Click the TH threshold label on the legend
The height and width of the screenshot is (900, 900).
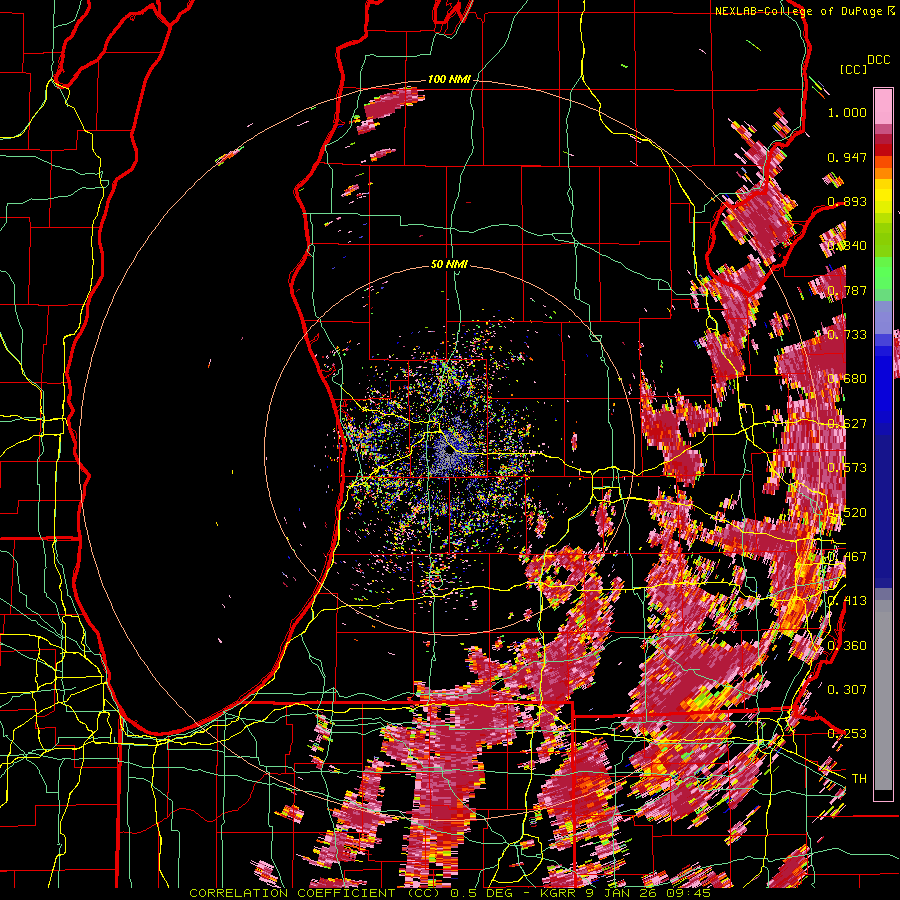859,778
